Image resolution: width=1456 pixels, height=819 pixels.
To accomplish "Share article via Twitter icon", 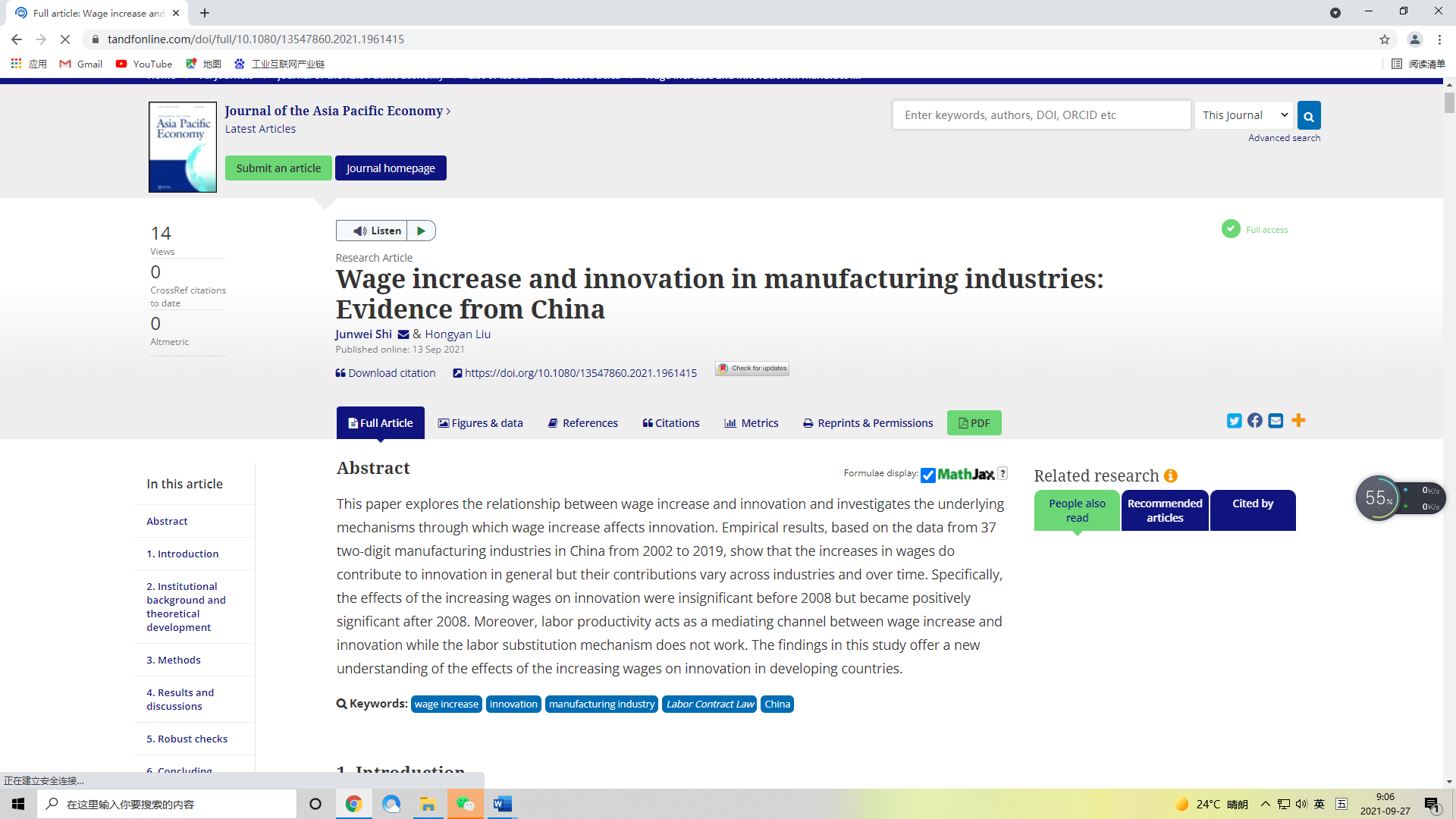I will pos(1234,421).
